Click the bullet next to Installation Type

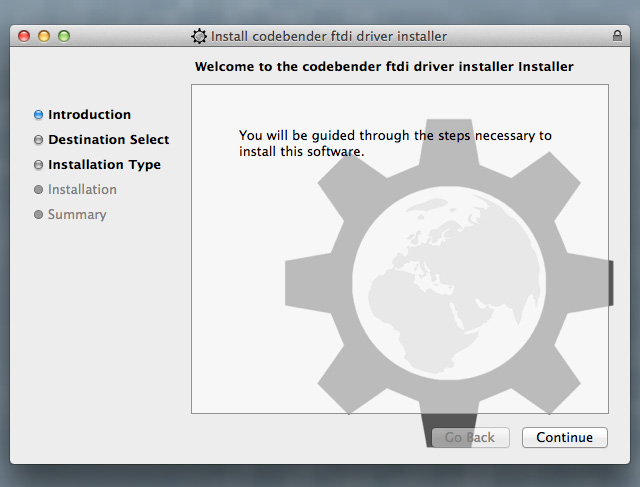click(x=38, y=165)
